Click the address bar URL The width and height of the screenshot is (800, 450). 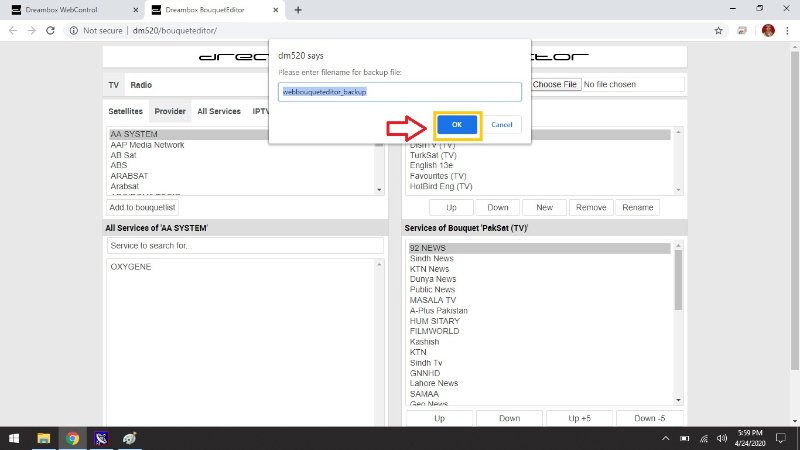(174, 31)
